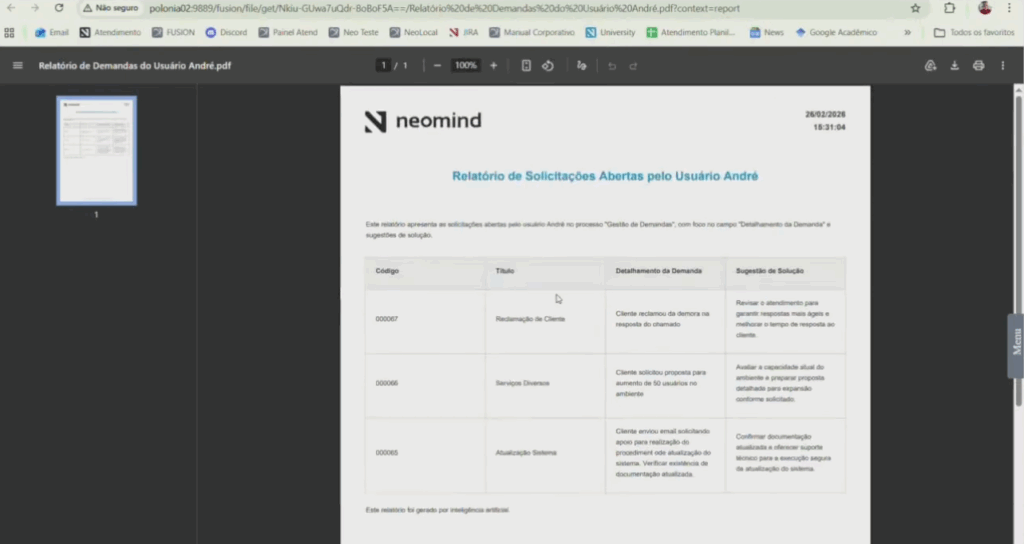Open the side Menu tab

[x=1016, y=345]
